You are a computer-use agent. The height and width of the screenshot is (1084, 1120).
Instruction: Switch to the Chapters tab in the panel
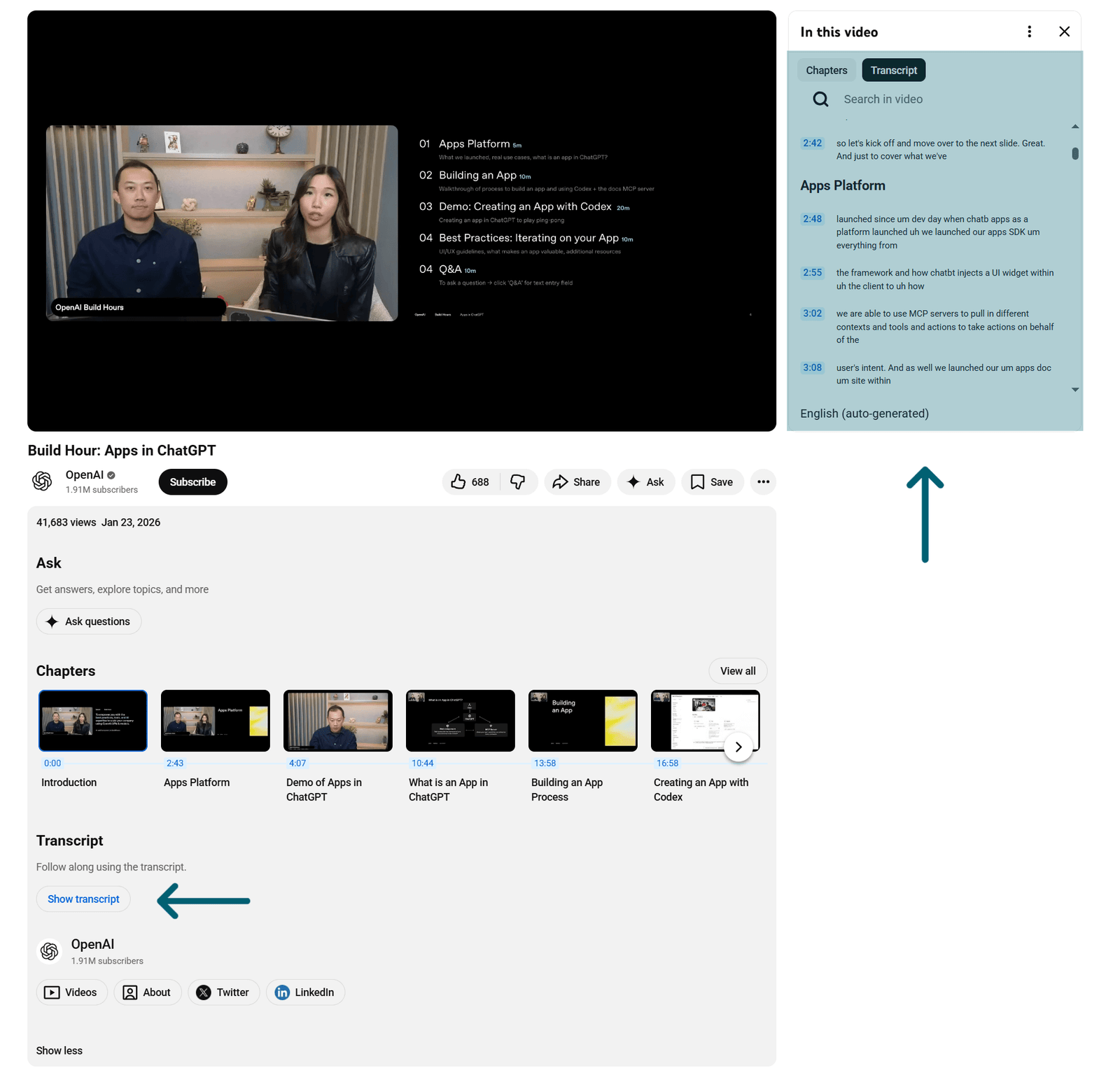click(x=826, y=70)
